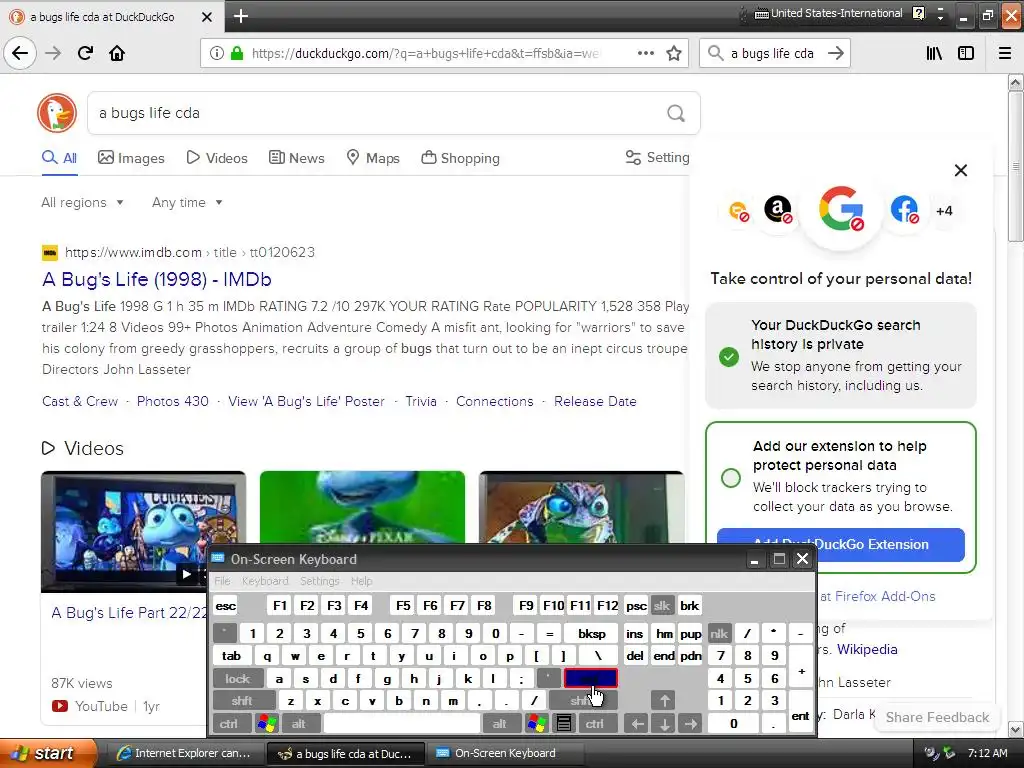Click the Trivia sublink
The height and width of the screenshot is (768, 1024).
point(421,401)
